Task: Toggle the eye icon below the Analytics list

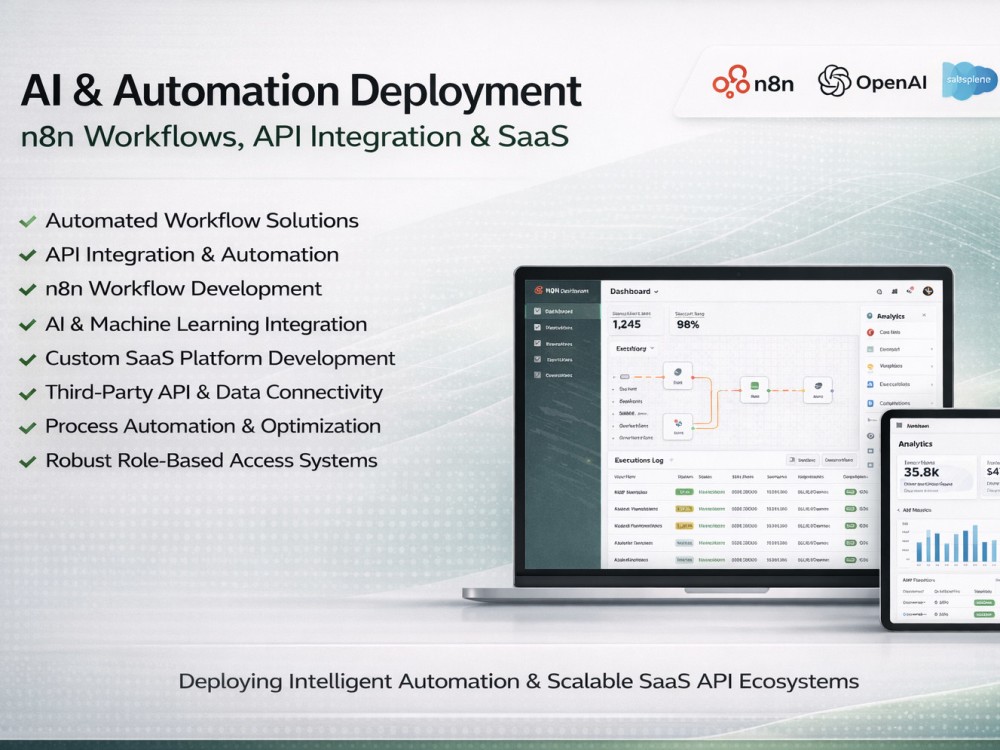Action: [x=871, y=436]
